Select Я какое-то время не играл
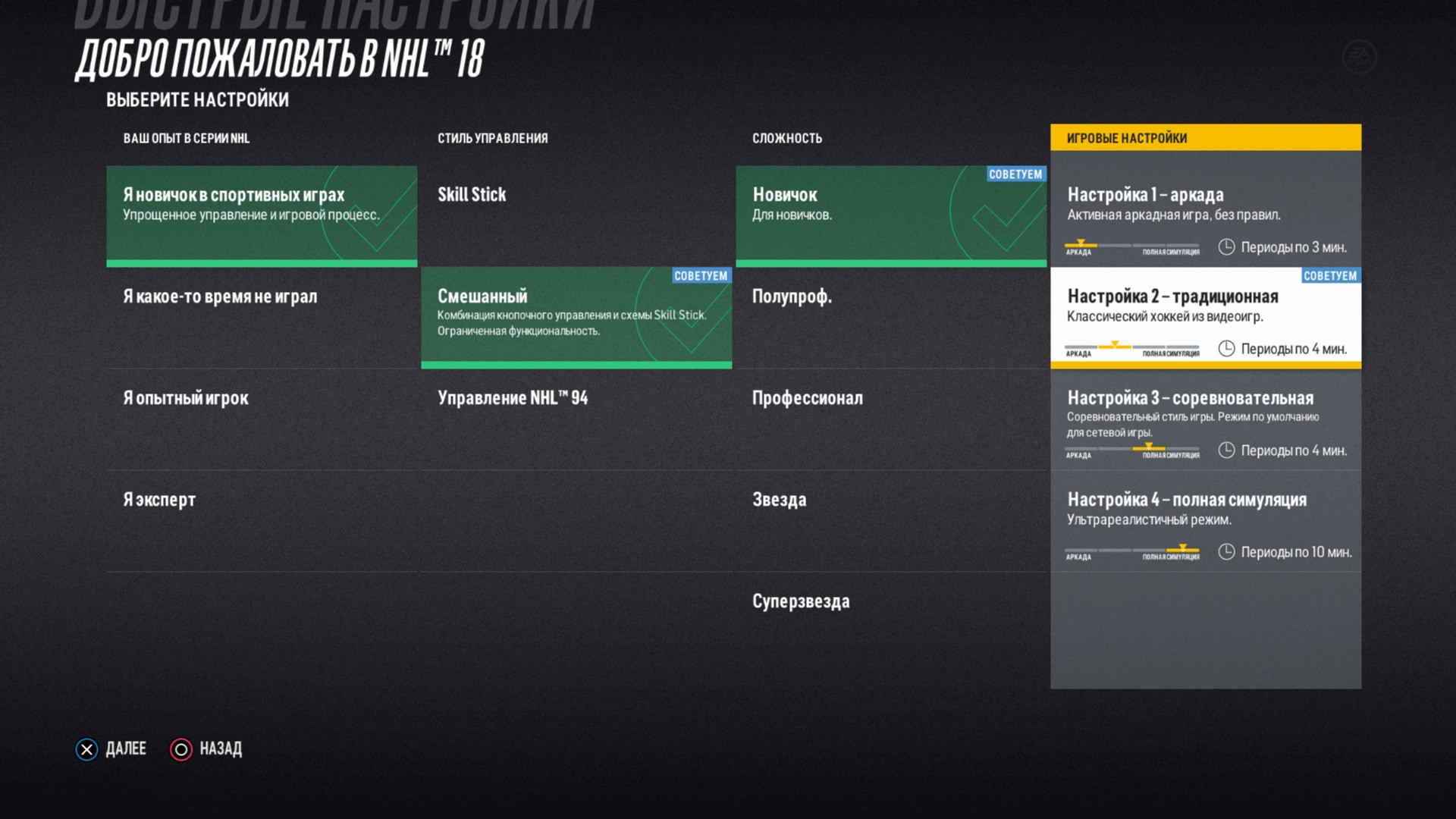 [x=262, y=318]
